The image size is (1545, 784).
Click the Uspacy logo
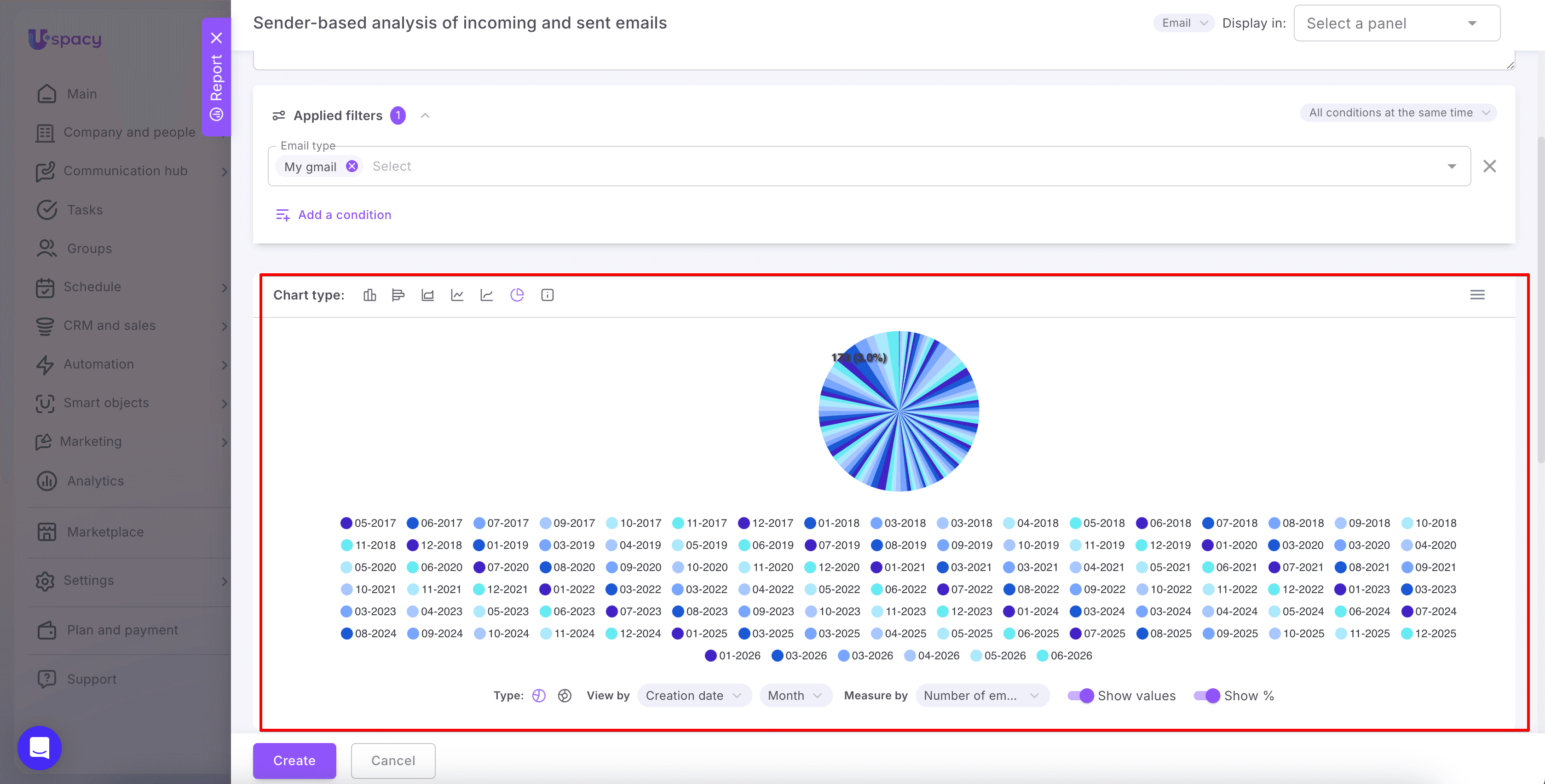pyautogui.click(x=65, y=39)
